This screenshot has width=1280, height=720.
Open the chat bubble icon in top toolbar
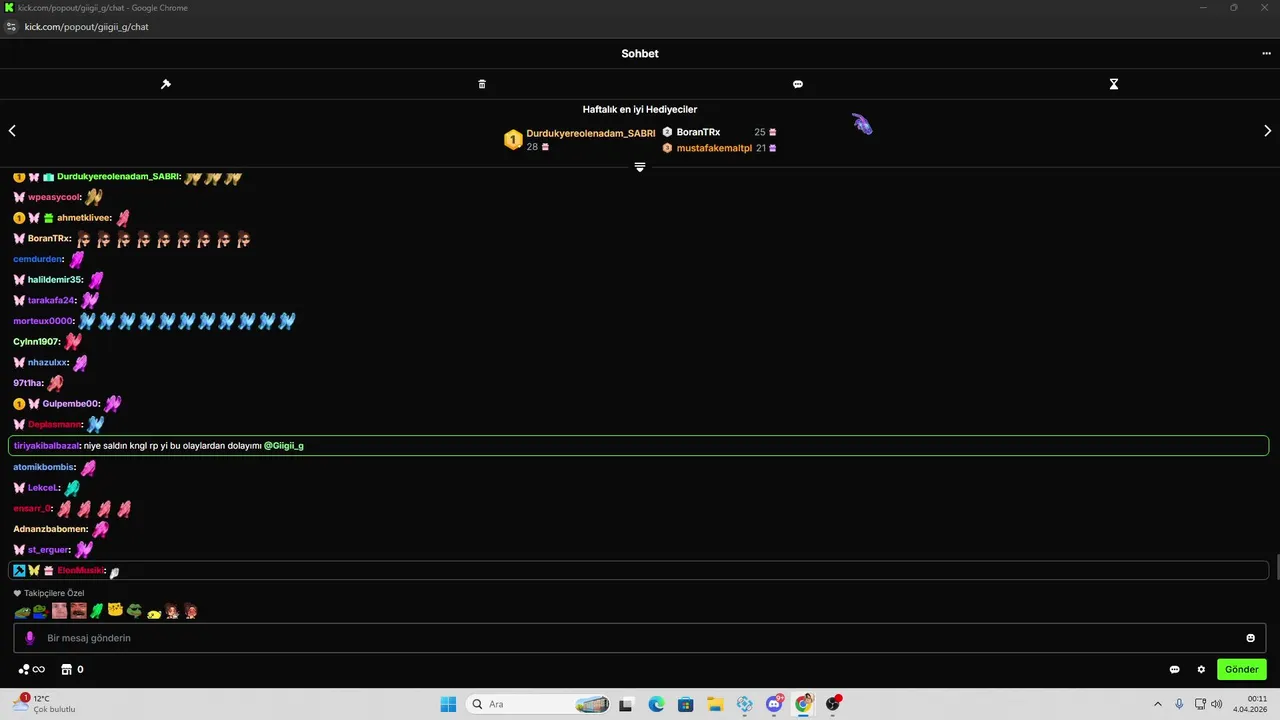798,84
